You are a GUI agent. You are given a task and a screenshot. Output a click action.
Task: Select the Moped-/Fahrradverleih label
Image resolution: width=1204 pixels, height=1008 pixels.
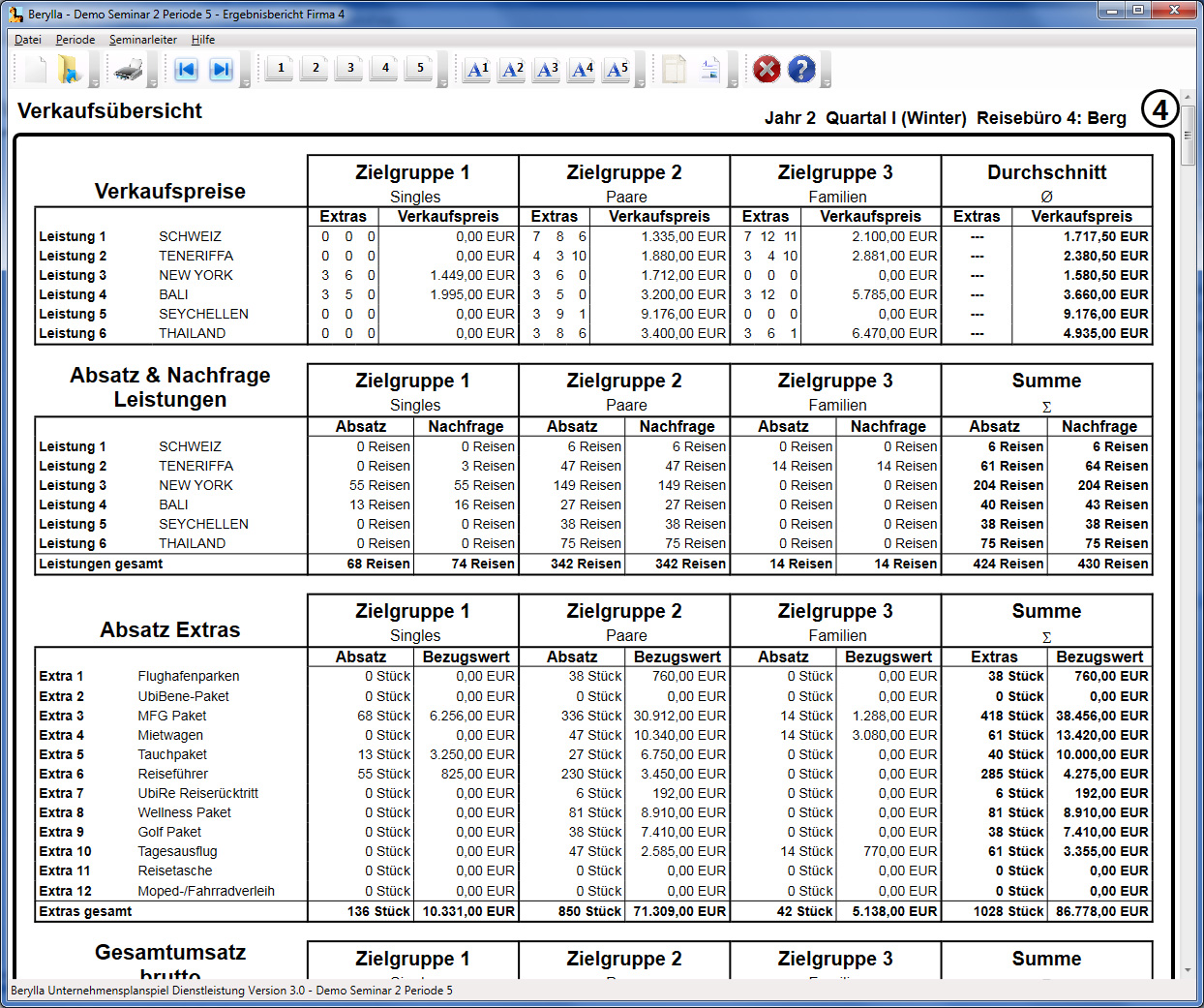point(206,891)
